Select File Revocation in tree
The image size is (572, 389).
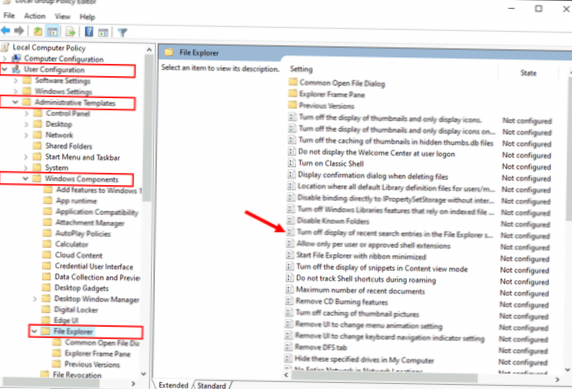tap(77, 375)
